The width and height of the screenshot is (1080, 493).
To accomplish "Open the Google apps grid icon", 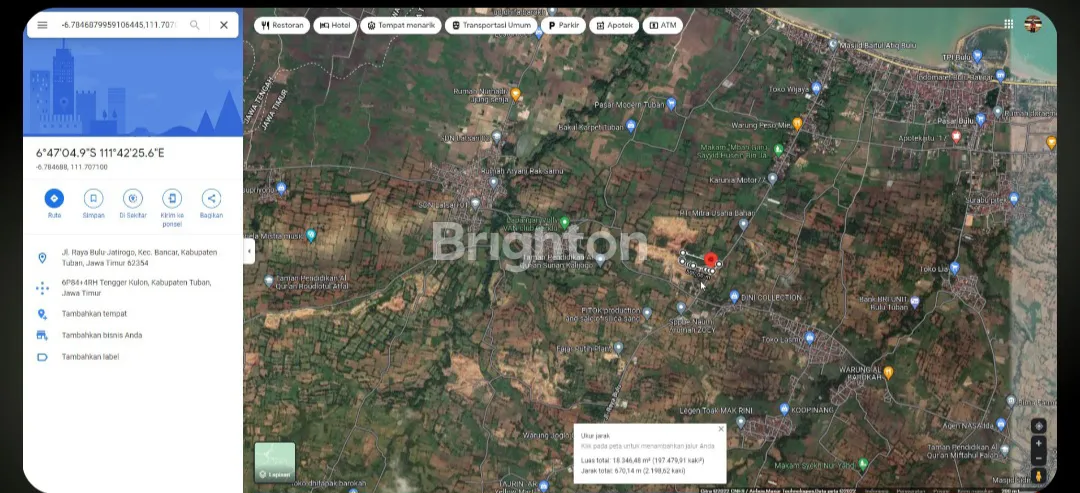I will pos(1008,24).
